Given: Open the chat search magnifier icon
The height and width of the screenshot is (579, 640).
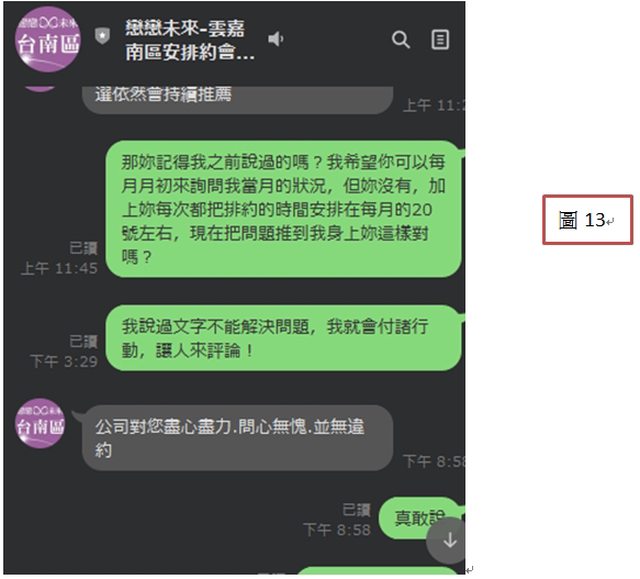Looking at the screenshot, I should (401, 40).
